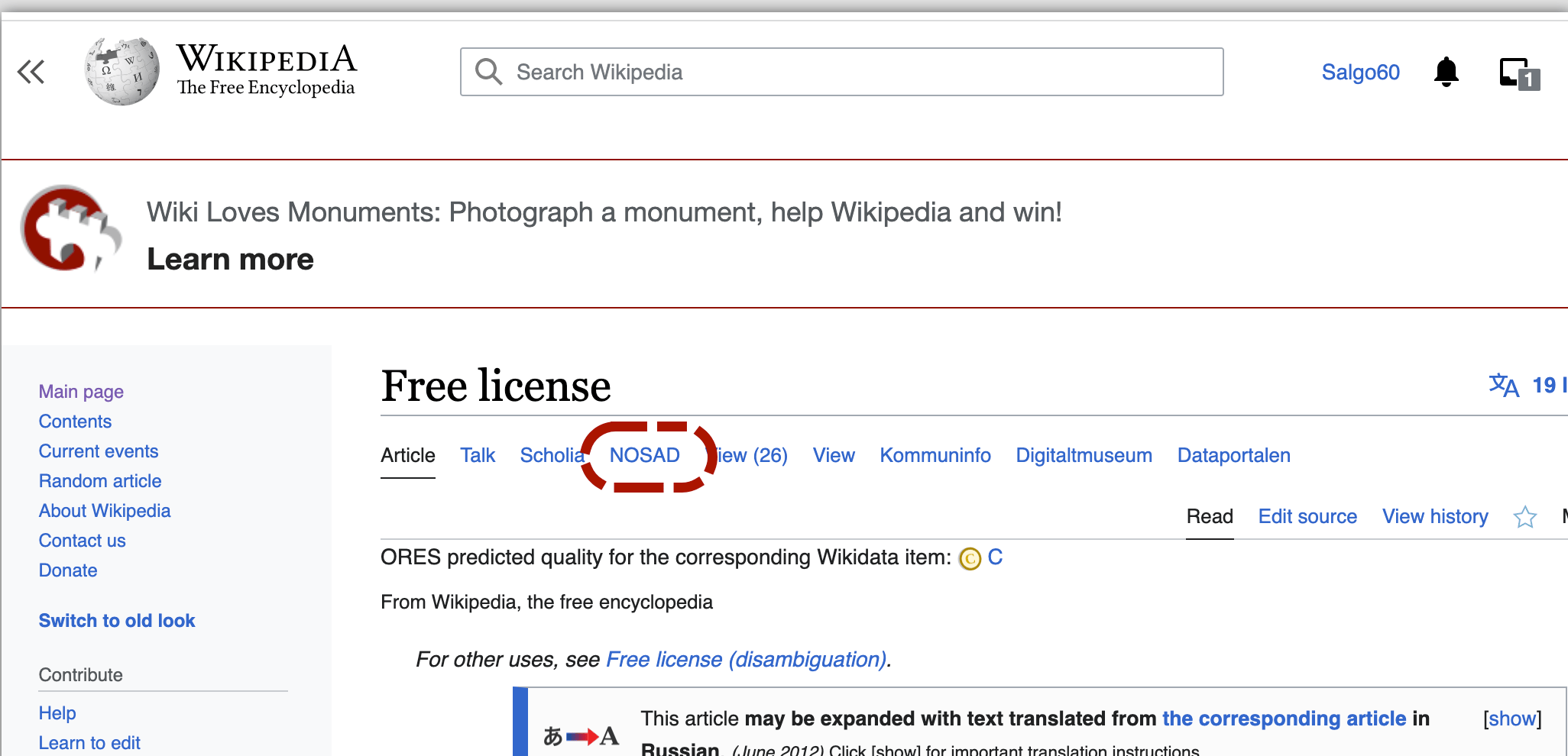This screenshot has height=756, width=1568.
Task: Focus the Search Wikipedia field
Action: (841, 72)
